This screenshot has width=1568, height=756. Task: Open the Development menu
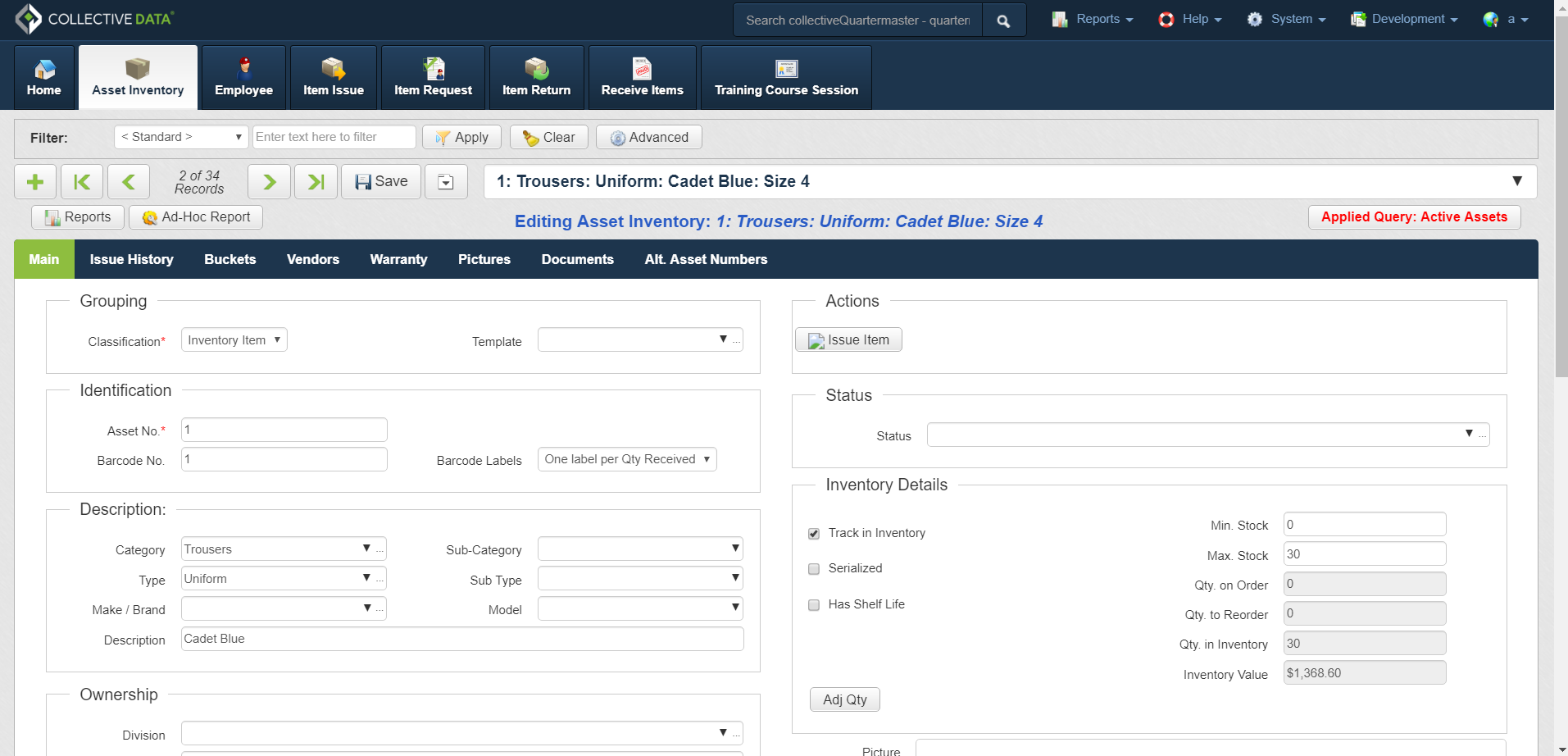[x=1404, y=20]
